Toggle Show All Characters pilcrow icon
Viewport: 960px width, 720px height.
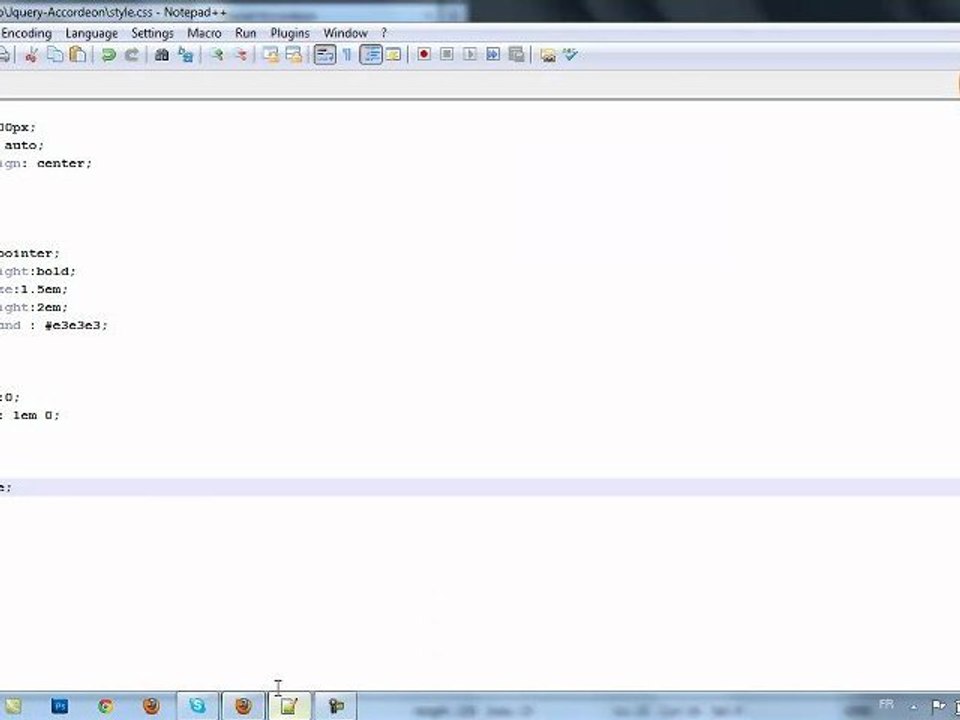(x=347, y=54)
